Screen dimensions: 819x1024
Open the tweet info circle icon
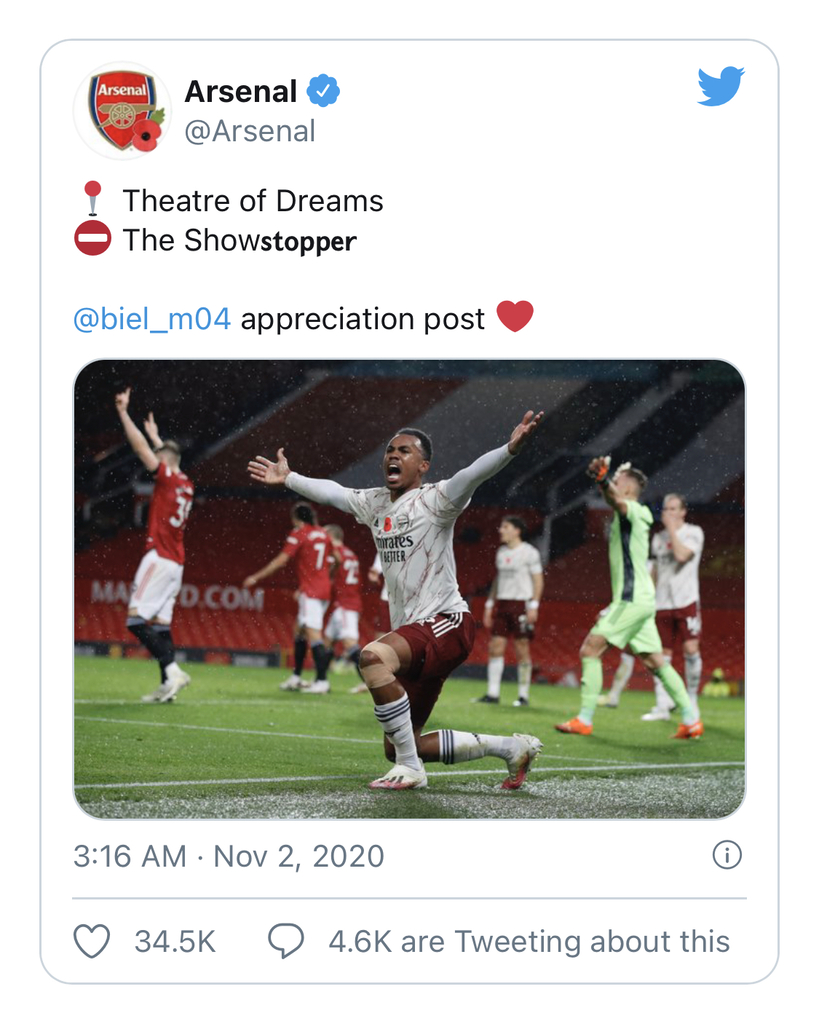pos(727,855)
